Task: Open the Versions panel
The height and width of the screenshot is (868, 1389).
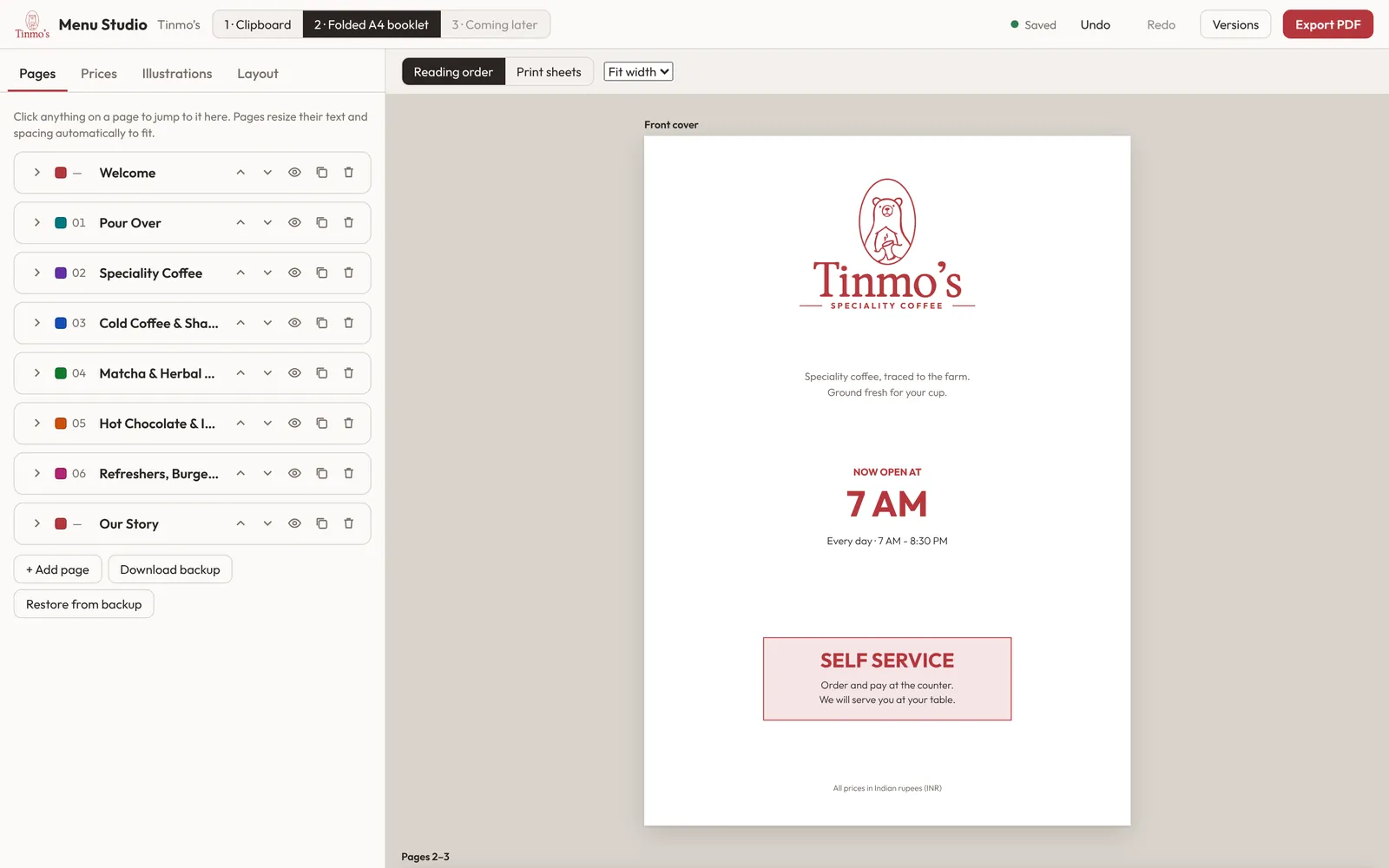Action: (x=1235, y=24)
